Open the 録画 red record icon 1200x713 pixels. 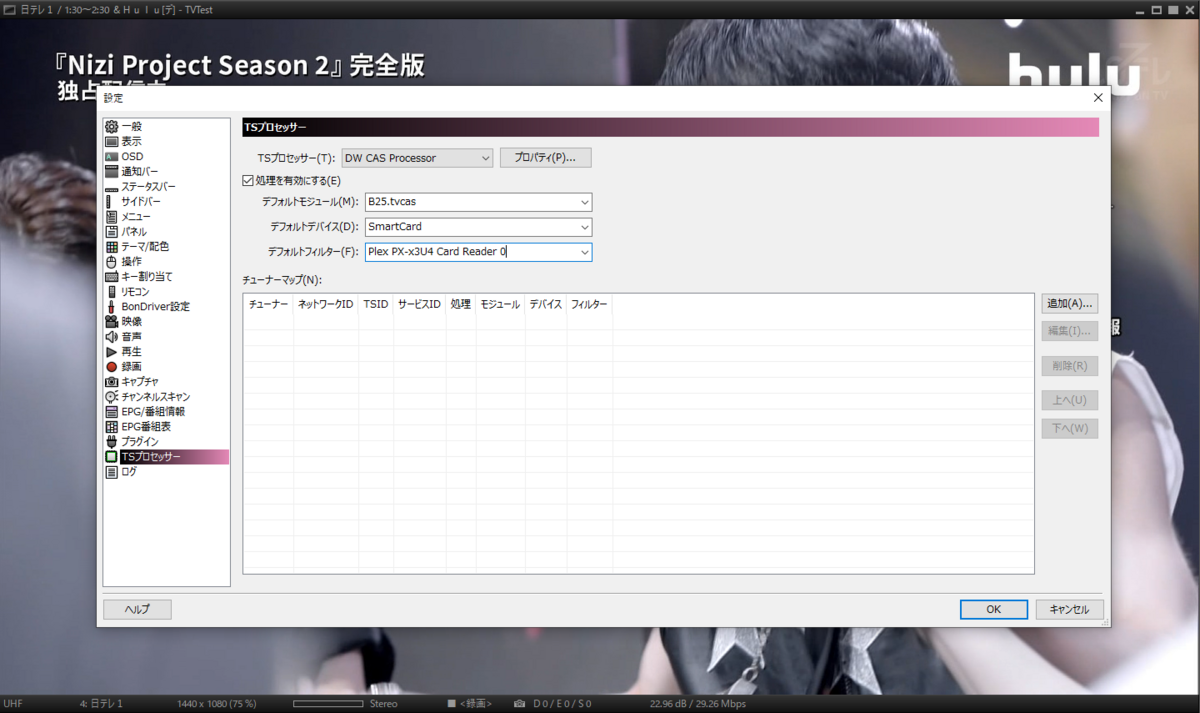[x=111, y=367]
